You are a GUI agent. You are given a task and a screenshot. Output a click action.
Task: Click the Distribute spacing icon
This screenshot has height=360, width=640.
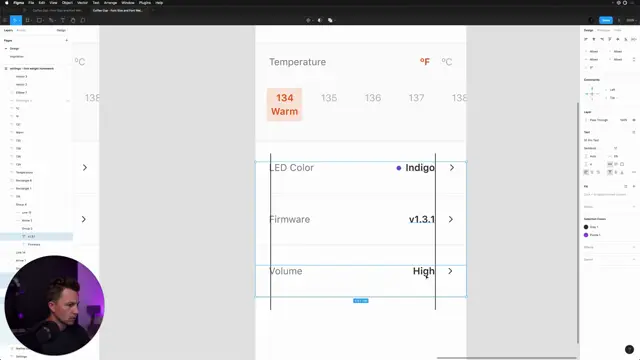pyautogui.click(x=633, y=39)
